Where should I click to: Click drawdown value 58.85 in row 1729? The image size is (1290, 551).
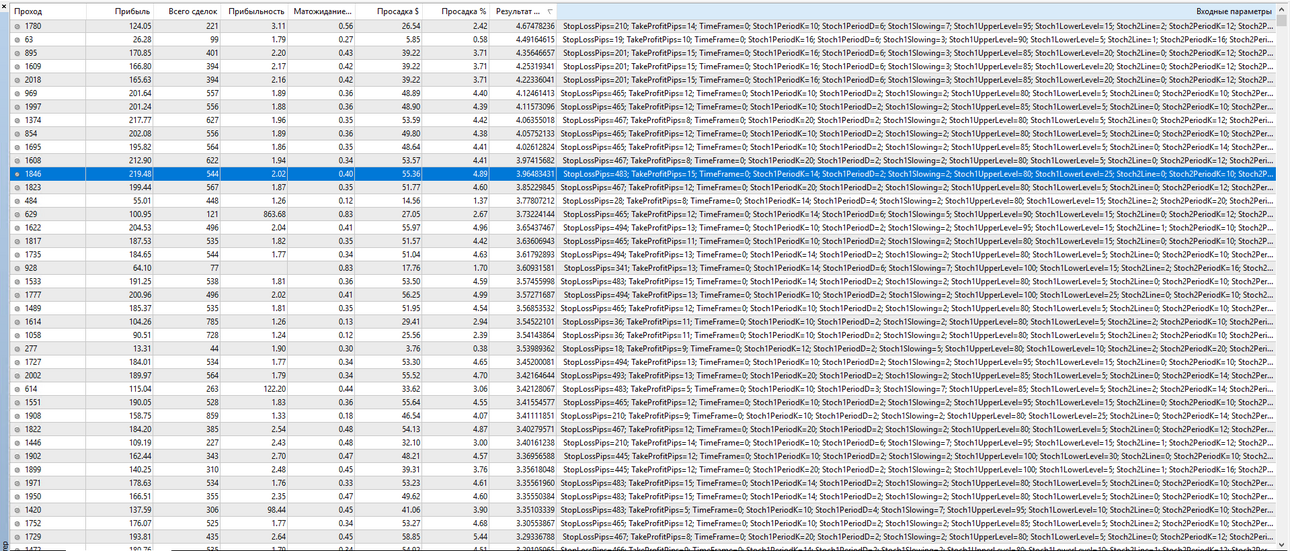(408, 537)
